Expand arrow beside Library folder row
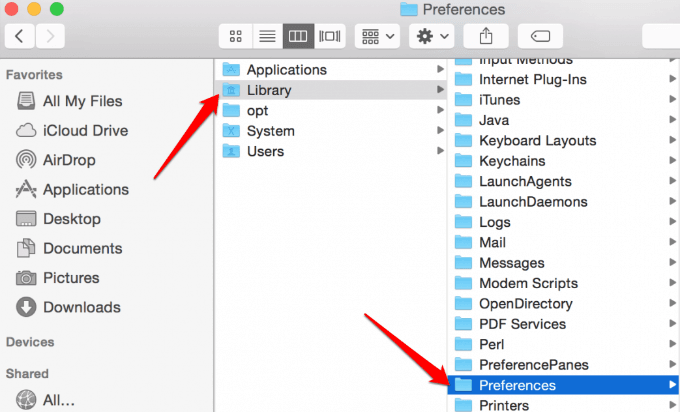The height and width of the screenshot is (412, 680). 440,89
